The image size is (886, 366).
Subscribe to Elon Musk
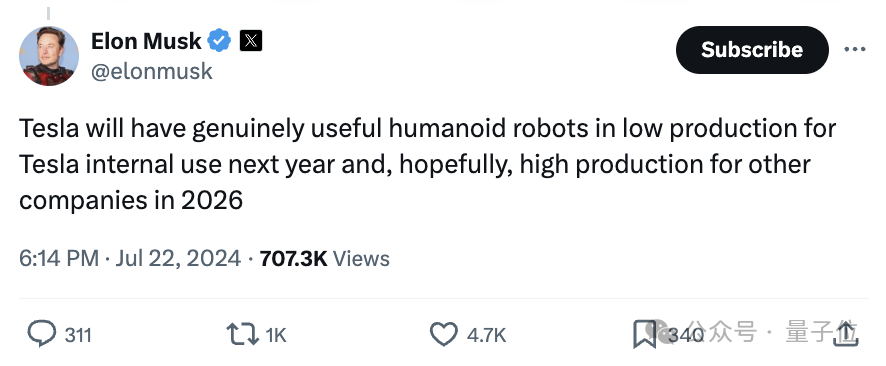click(x=752, y=50)
